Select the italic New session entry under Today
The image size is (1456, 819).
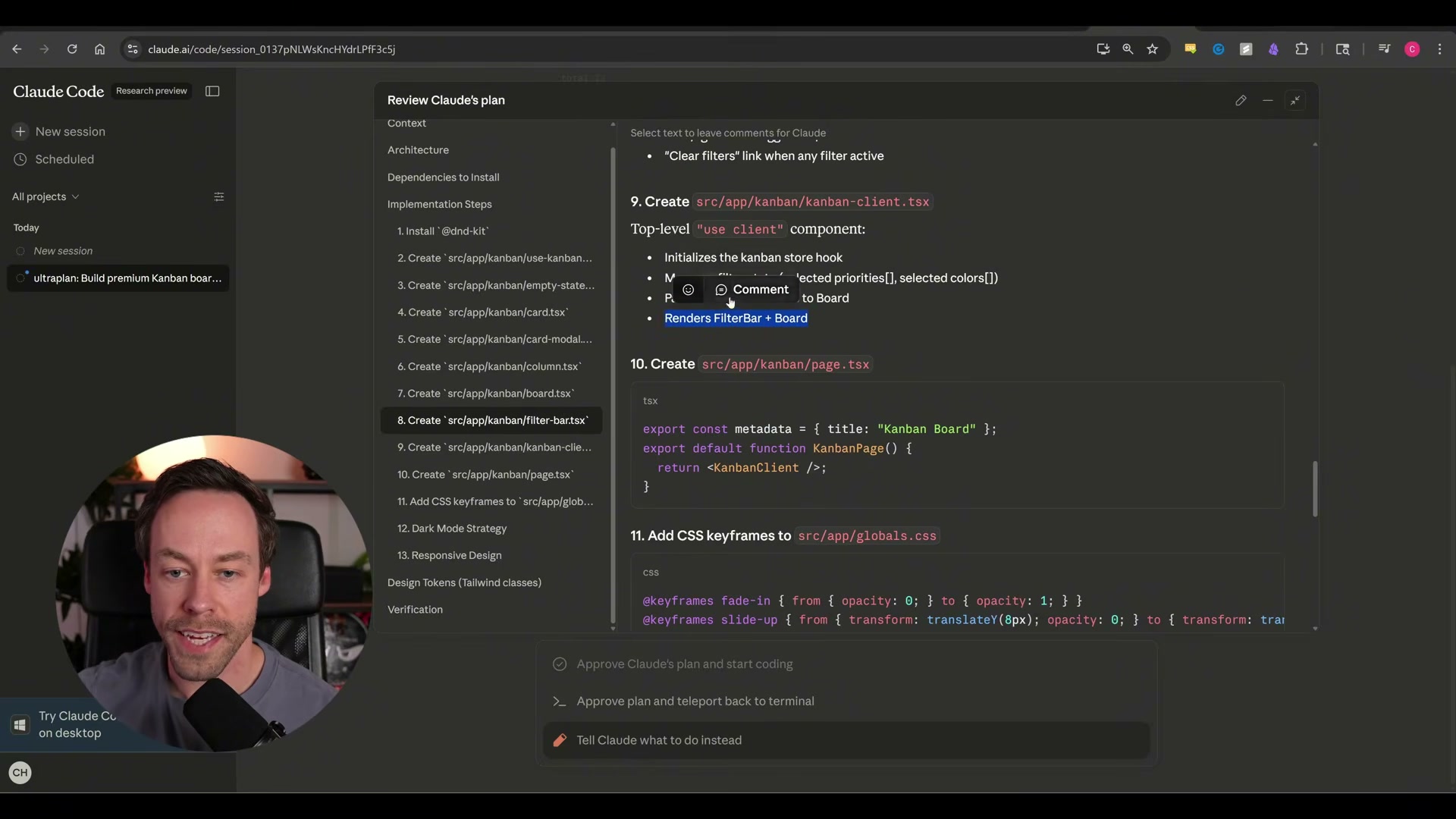coord(63,251)
